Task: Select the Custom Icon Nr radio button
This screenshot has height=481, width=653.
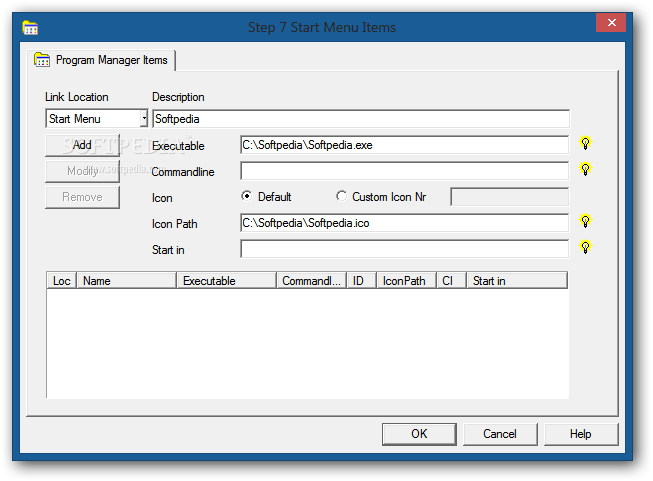Action: pos(341,196)
